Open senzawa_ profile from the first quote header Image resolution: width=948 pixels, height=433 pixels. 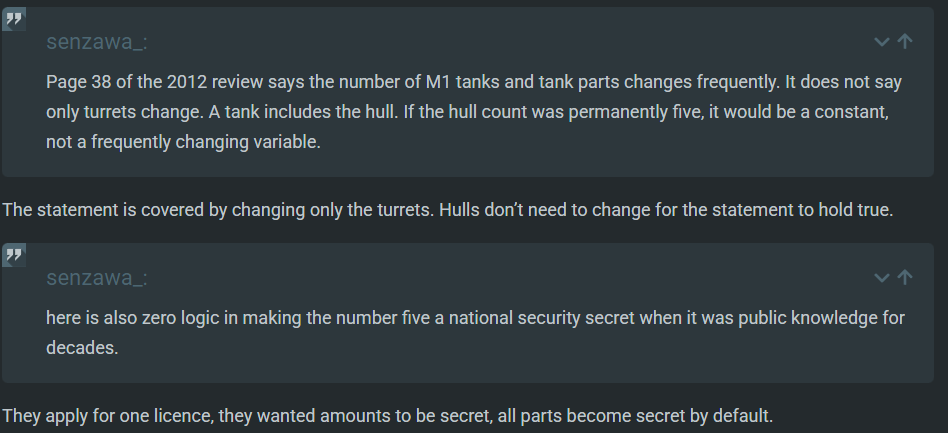[x=98, y=42]
